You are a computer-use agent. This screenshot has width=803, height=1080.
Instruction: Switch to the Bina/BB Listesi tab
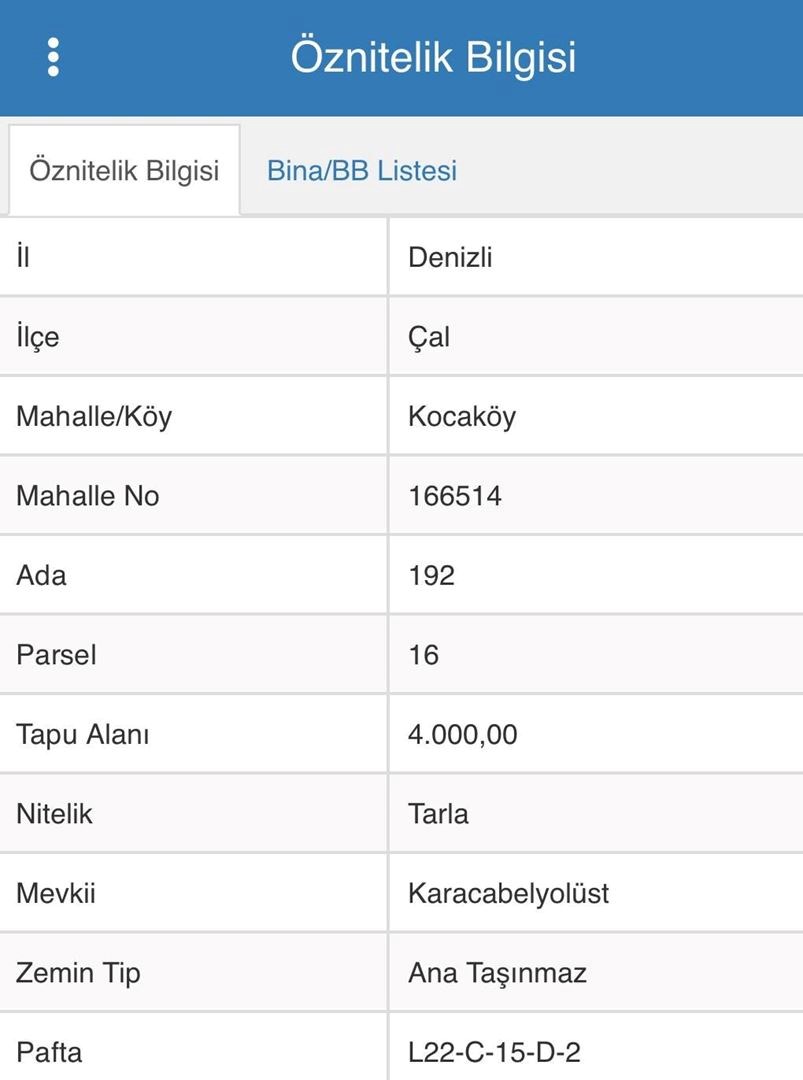click(x=362, y=171)
